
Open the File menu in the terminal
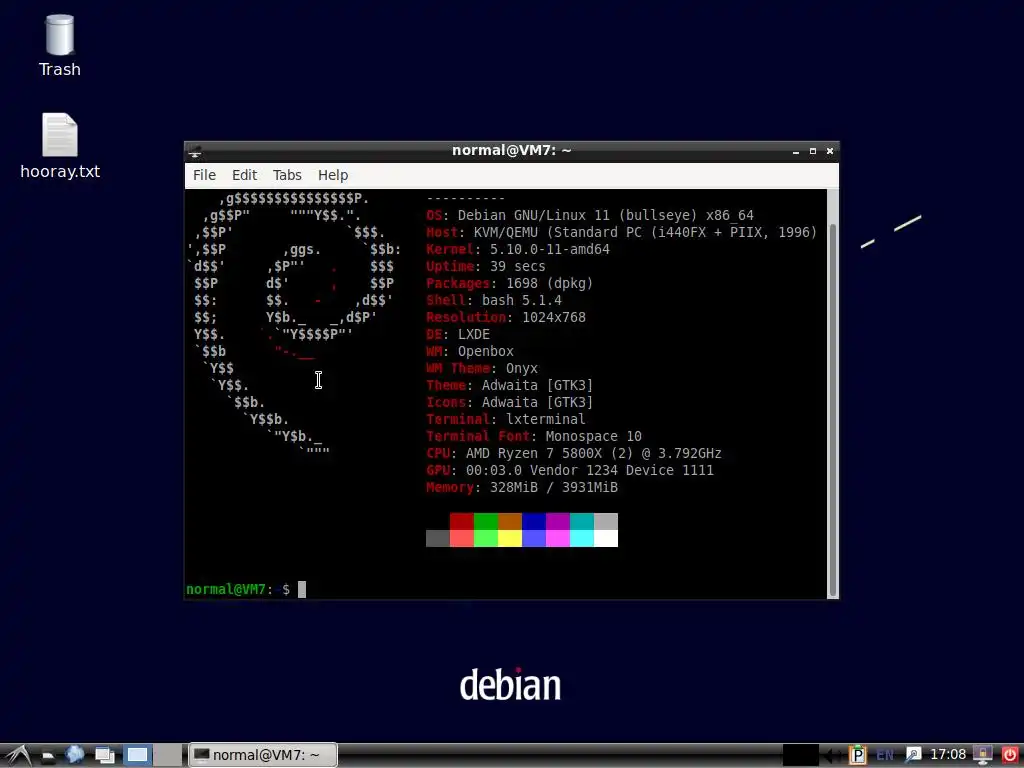[204, 175]
